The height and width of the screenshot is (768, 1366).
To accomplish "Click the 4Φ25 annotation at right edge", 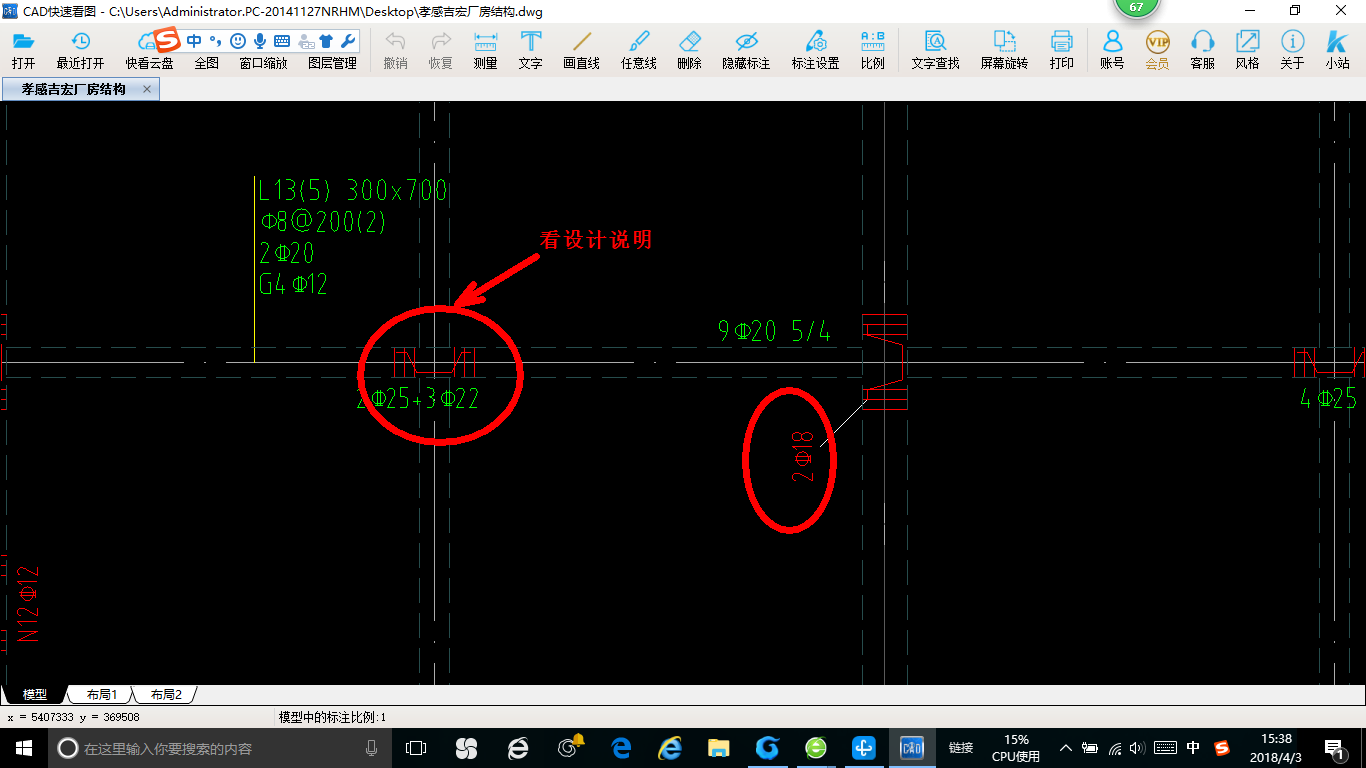I will [1329, 399].
